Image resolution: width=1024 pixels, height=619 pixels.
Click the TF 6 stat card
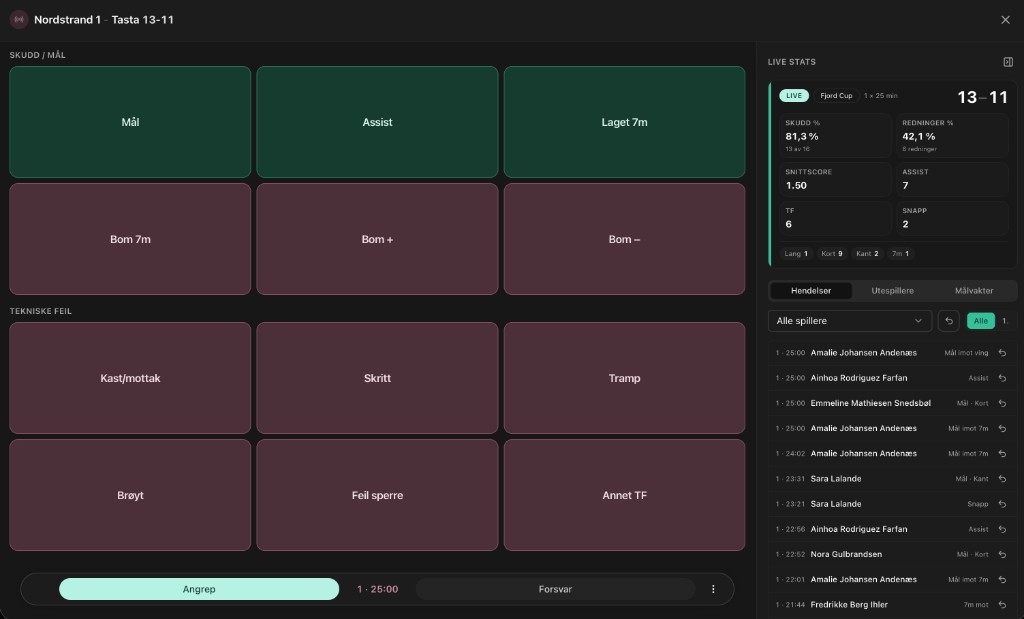[835, 217]
